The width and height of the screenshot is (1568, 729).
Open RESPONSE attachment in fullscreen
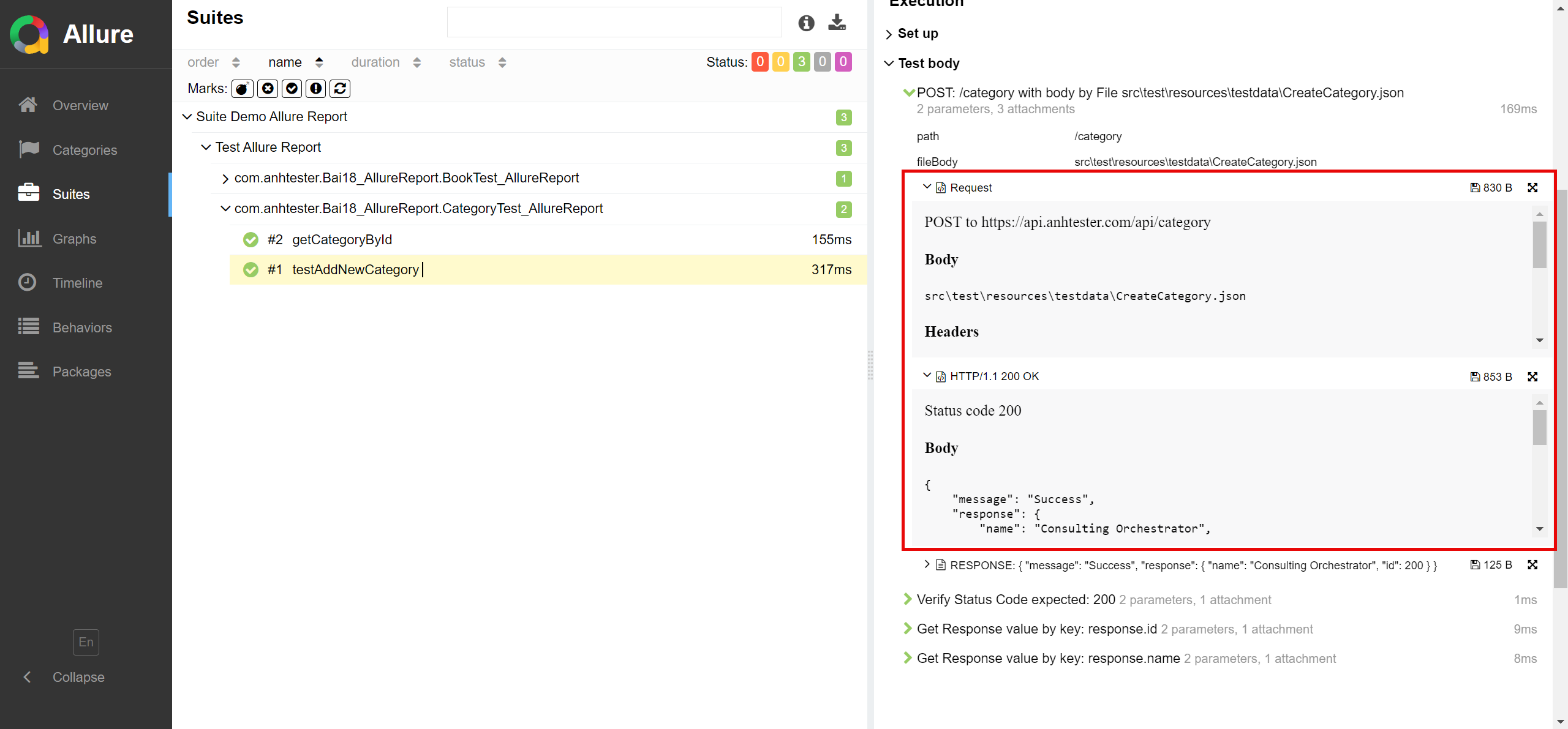point(1532,565)
